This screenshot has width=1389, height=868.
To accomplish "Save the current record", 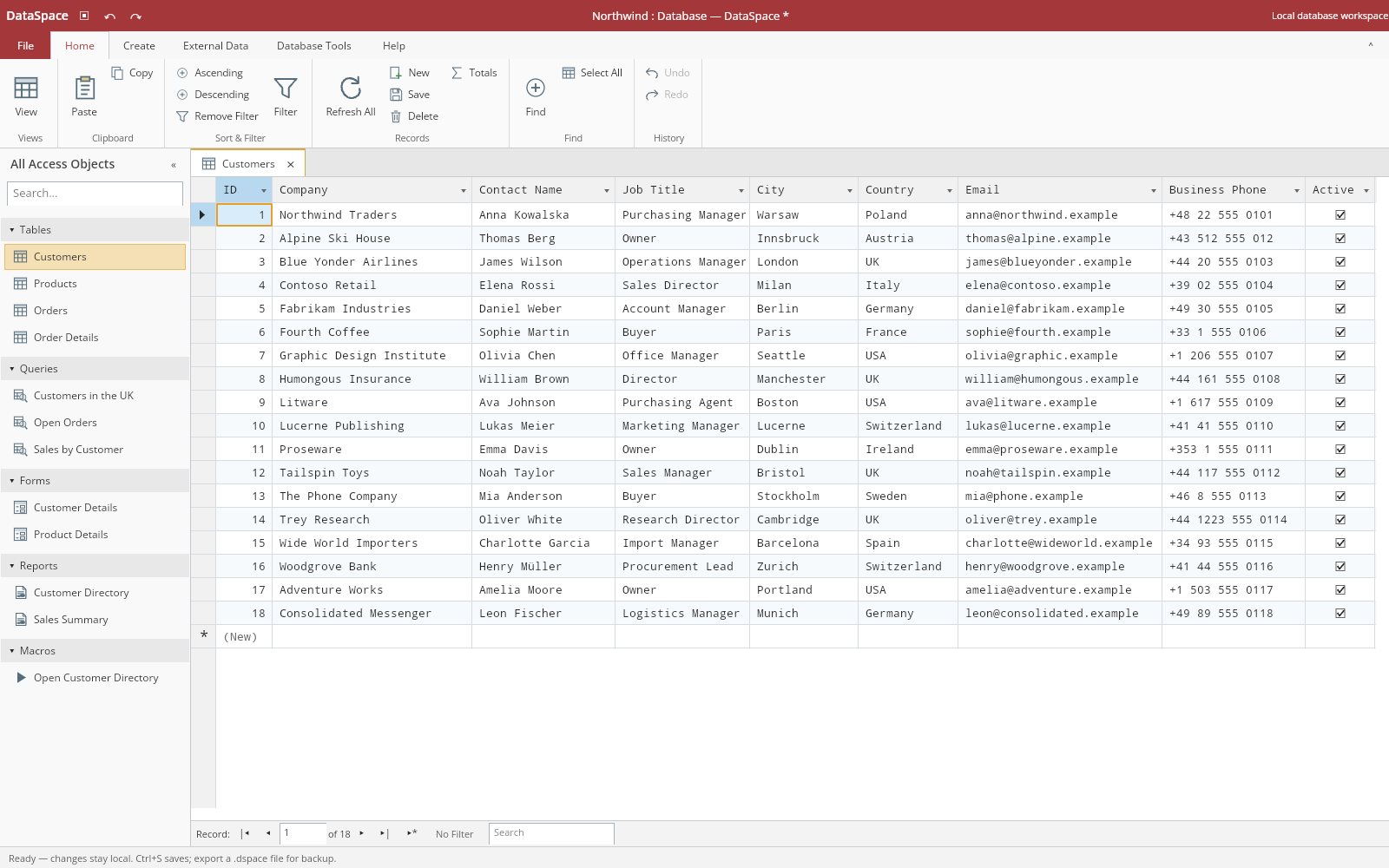I will (x=410, y=95).
